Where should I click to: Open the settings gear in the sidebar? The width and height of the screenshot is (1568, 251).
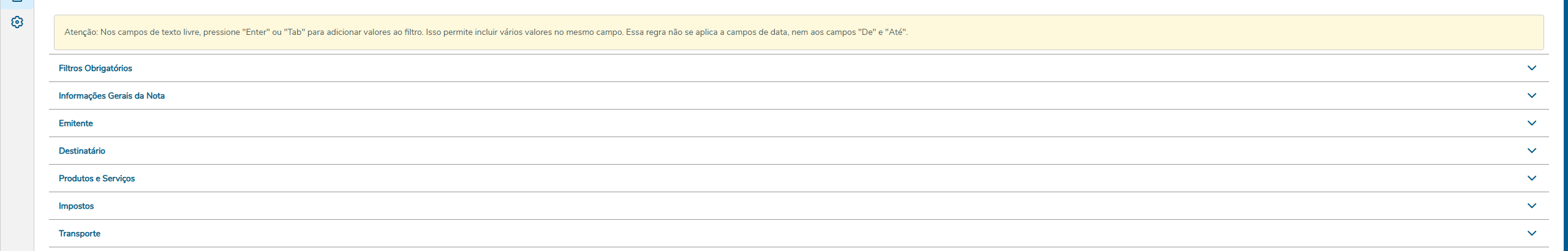[17, 22]
